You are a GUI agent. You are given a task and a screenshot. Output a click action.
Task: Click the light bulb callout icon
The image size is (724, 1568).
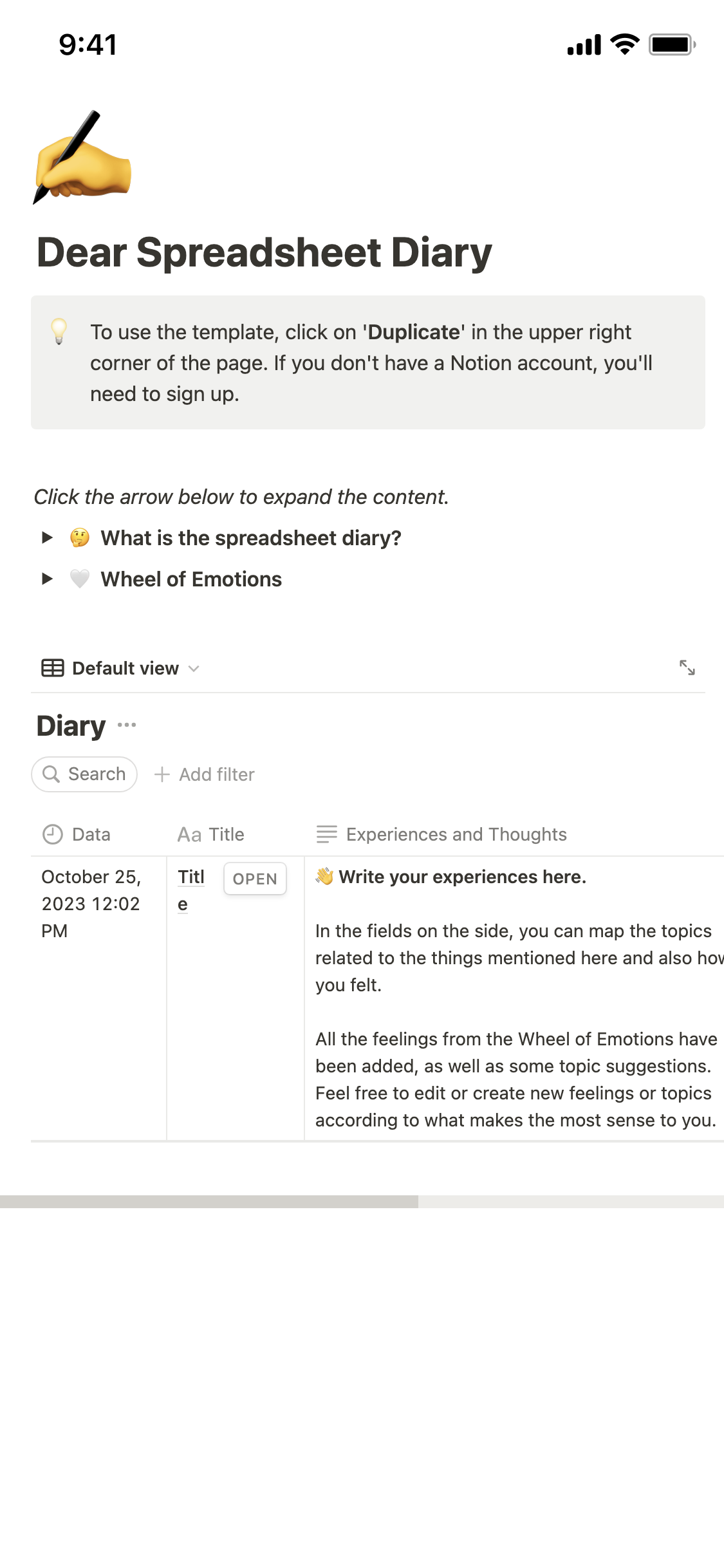click(59, 331)
